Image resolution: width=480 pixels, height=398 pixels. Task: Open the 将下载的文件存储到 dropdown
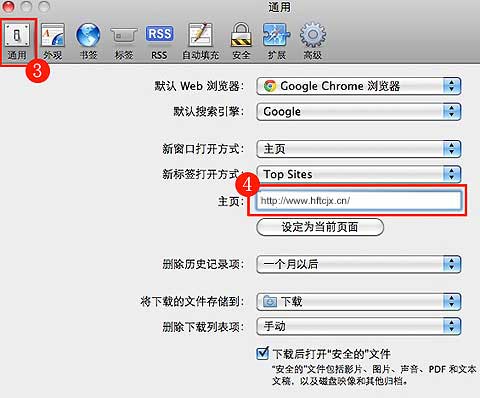tap(359, 302)
